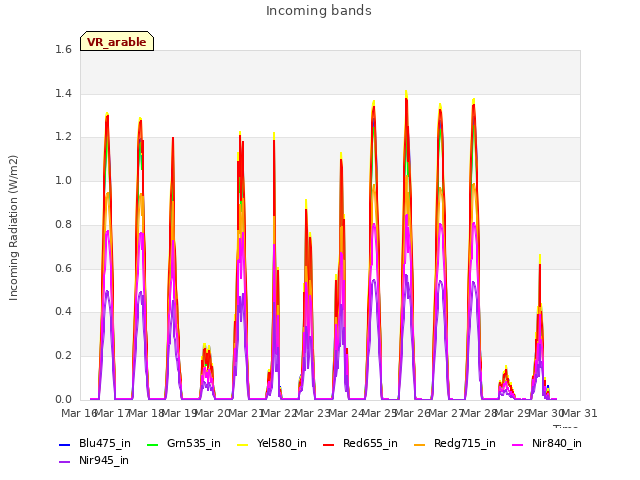Click the 1.2 y-axis tick label
This screenshot has width=640, height=480.
pyautogui.click(x=63, y=137)
